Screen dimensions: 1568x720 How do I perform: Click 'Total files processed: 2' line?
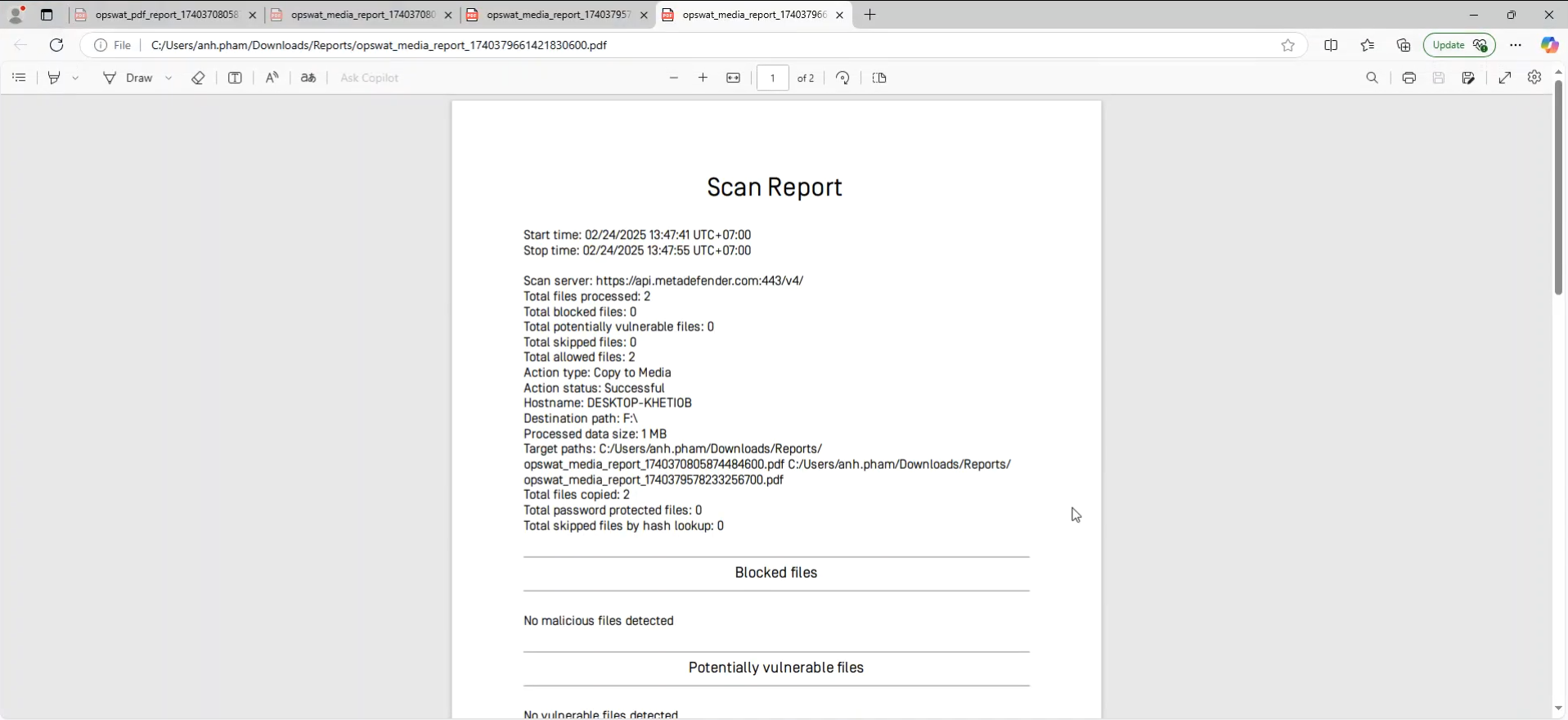(x=587, y=296)
